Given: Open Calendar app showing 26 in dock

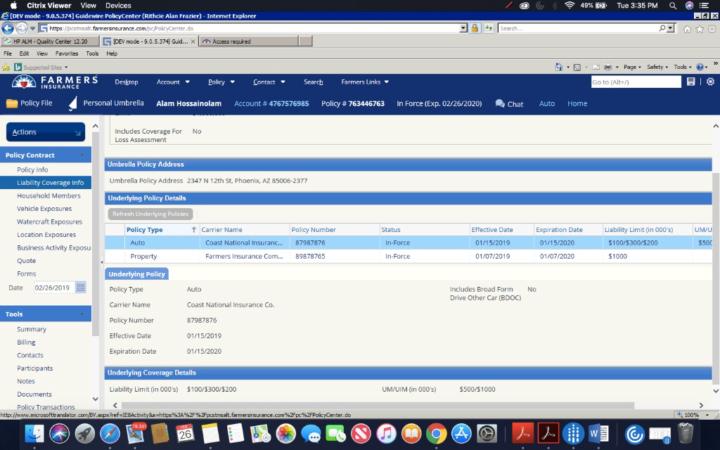Looking at the screenshot, I should [x=185, y=433].
